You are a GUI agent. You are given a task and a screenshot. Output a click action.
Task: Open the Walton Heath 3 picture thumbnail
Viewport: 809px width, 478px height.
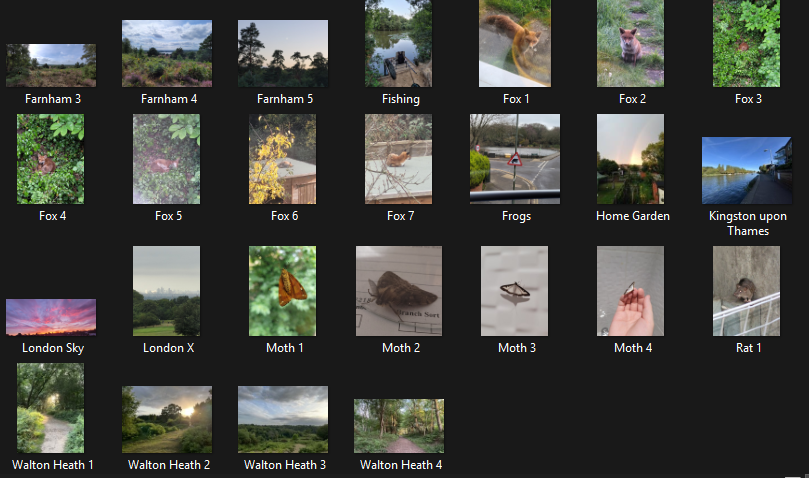[x=283, y=420]
